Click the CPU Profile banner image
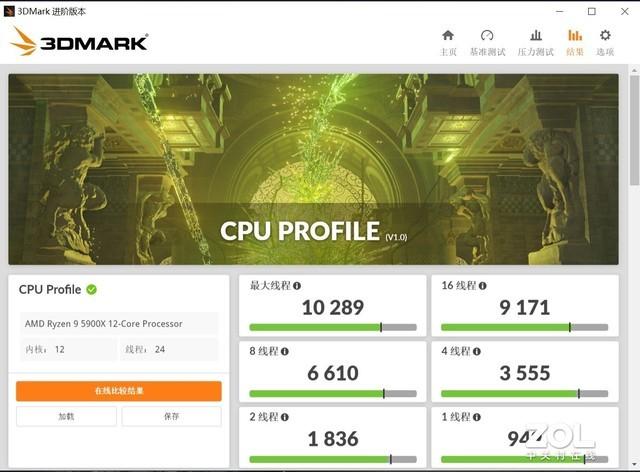Image resolution: width=640 pixels, height=472 pixels. [313, 169]
